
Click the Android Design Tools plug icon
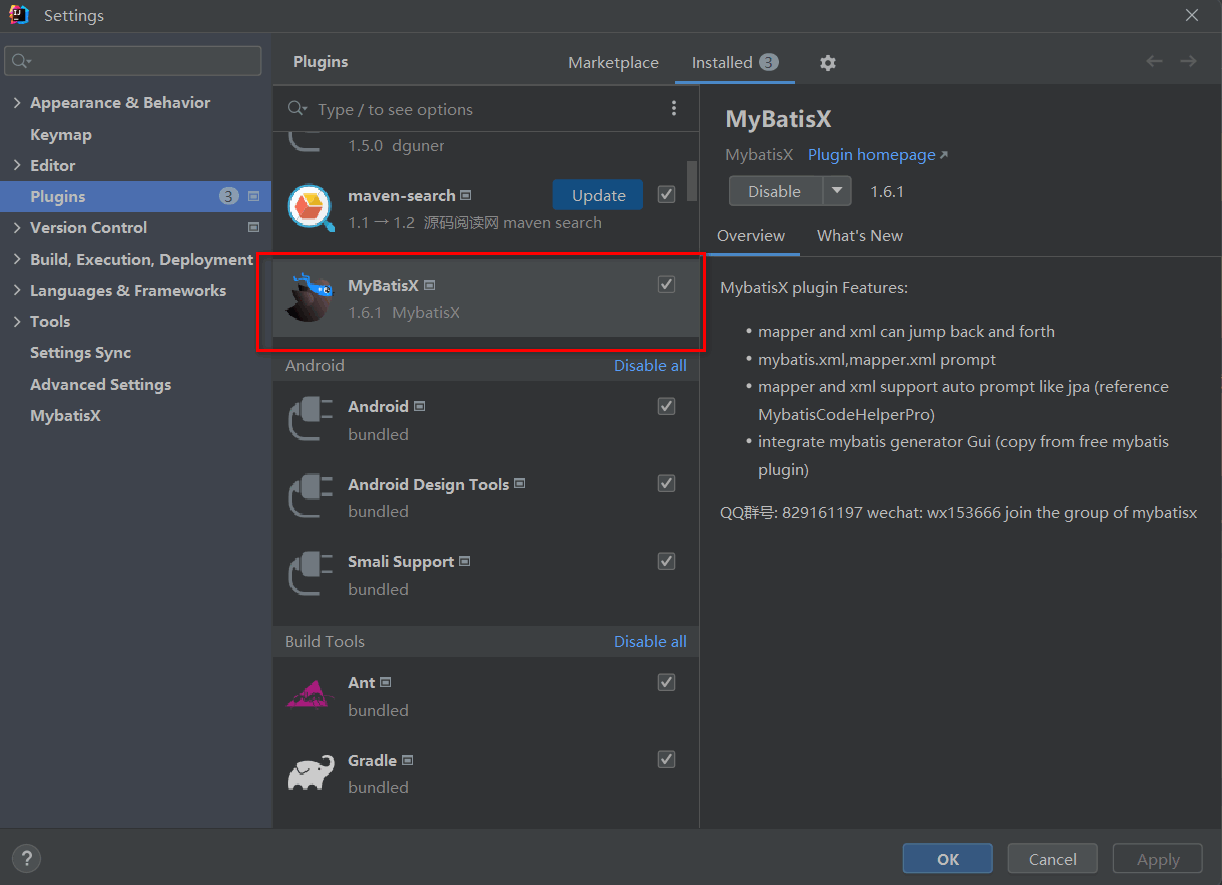coord(310,496)
